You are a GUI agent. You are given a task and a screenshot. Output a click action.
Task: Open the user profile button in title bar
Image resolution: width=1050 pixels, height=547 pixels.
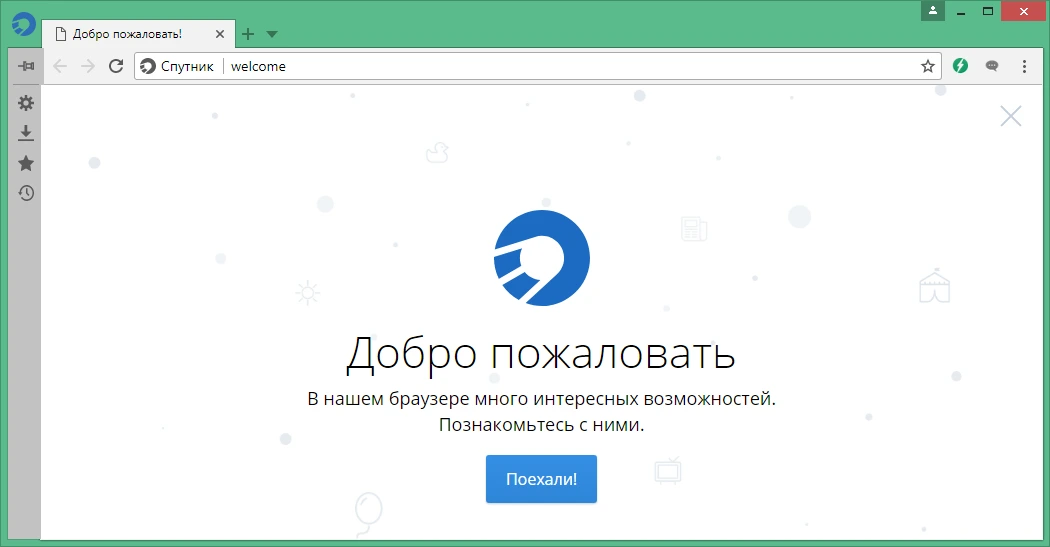(x=933, y=11)
